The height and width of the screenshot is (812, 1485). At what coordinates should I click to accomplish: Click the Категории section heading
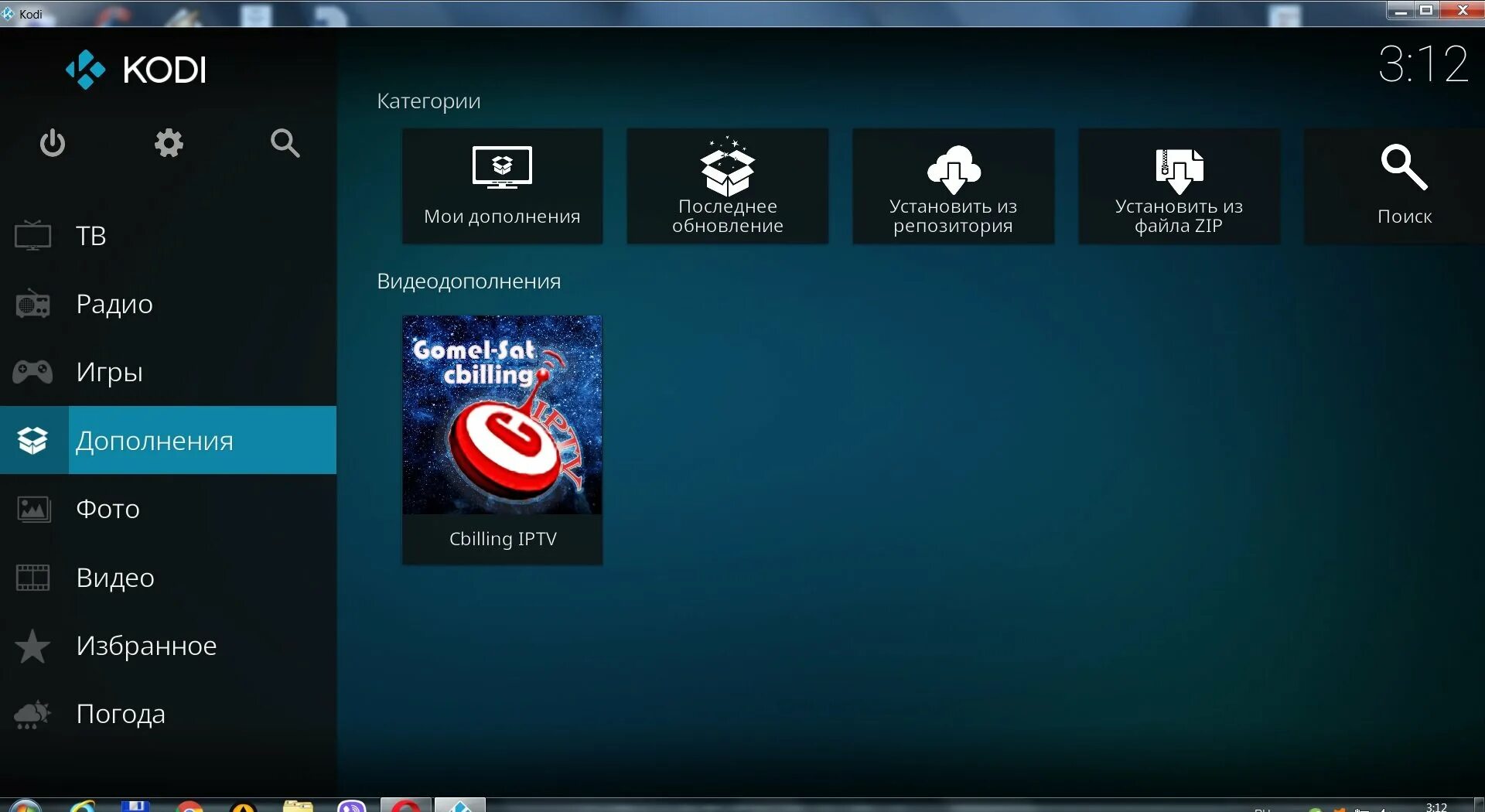[x=428, y=101]
